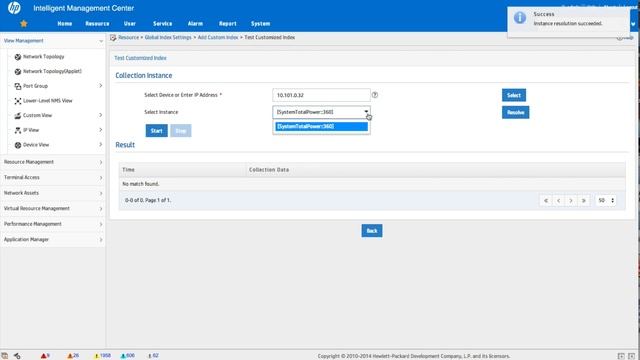Screen dimensions: 640x360
Task: Click the HP logo
Action: click(14, 8)
